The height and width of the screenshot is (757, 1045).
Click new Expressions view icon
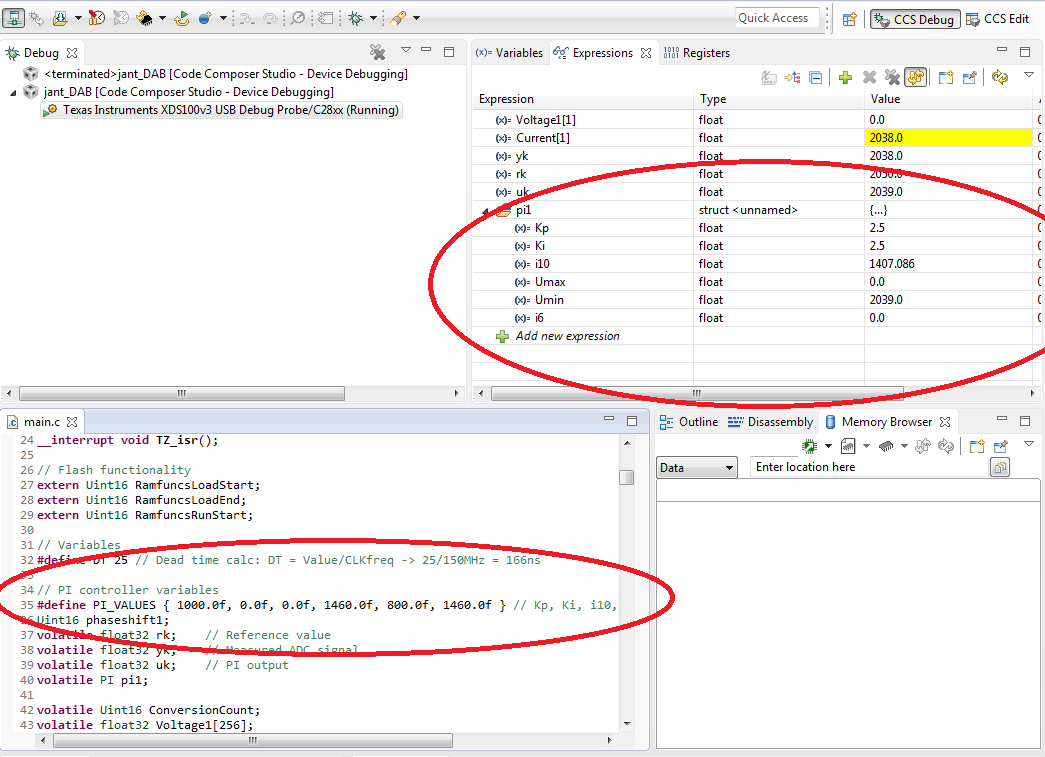946,78
